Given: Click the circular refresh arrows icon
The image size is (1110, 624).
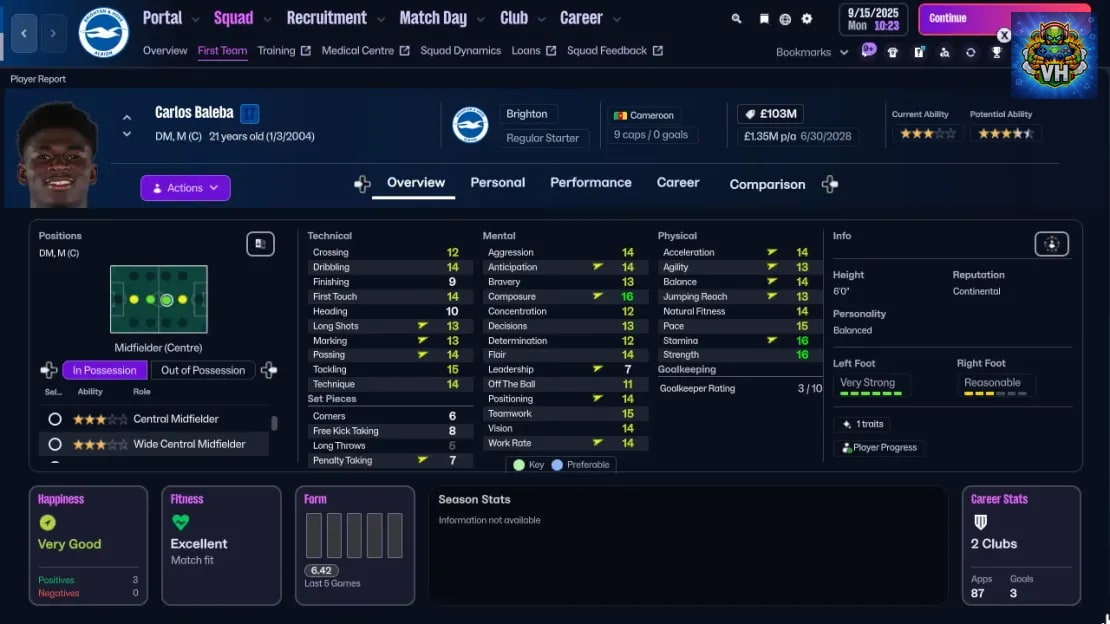Looking at the screenshot, I should coord(971,52).
